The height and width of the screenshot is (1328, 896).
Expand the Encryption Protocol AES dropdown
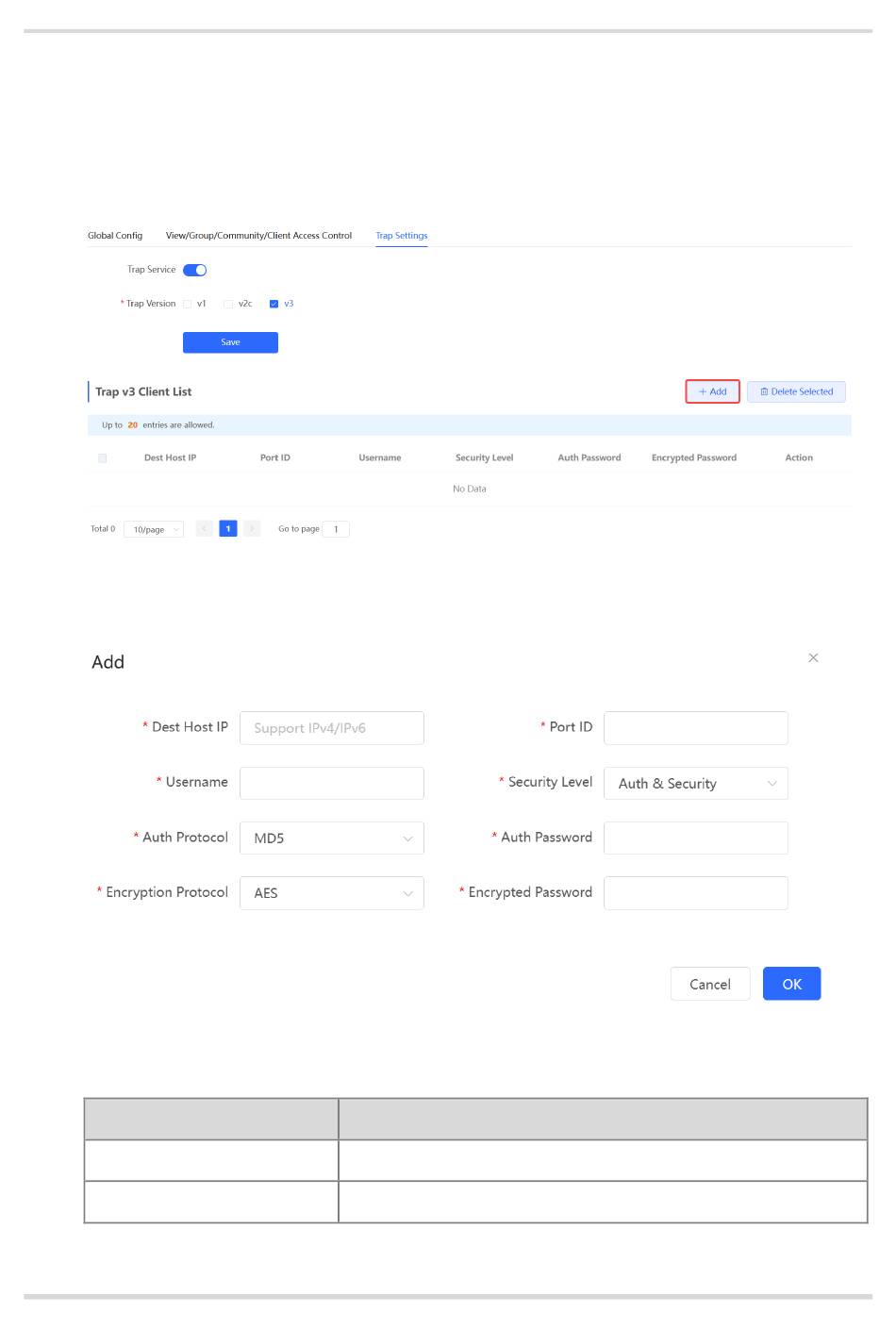331,893
